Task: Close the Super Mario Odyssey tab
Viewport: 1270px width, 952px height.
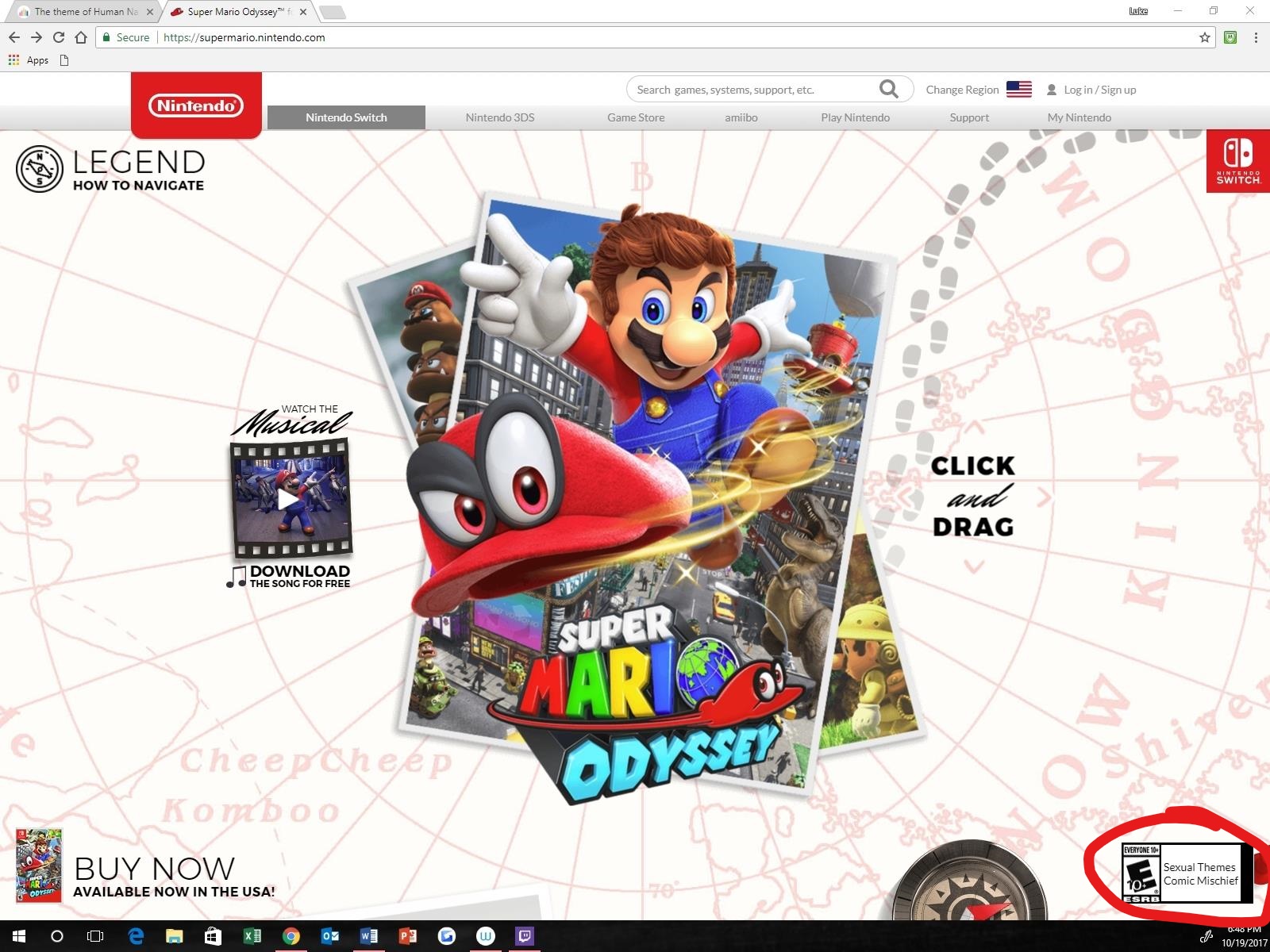Action: (303, 12)
